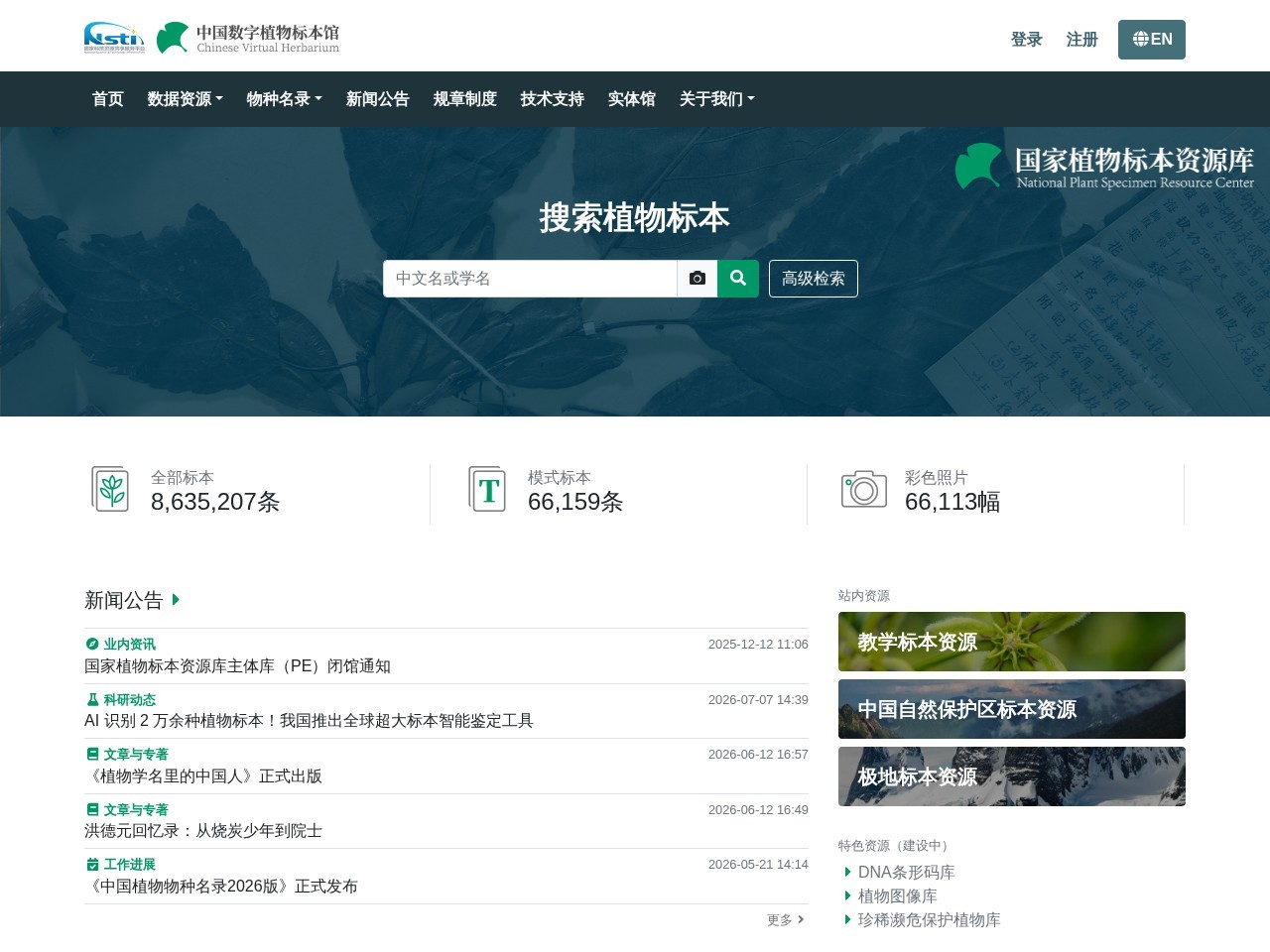Open the 关于我们 dropdown menu

(717, 99)
